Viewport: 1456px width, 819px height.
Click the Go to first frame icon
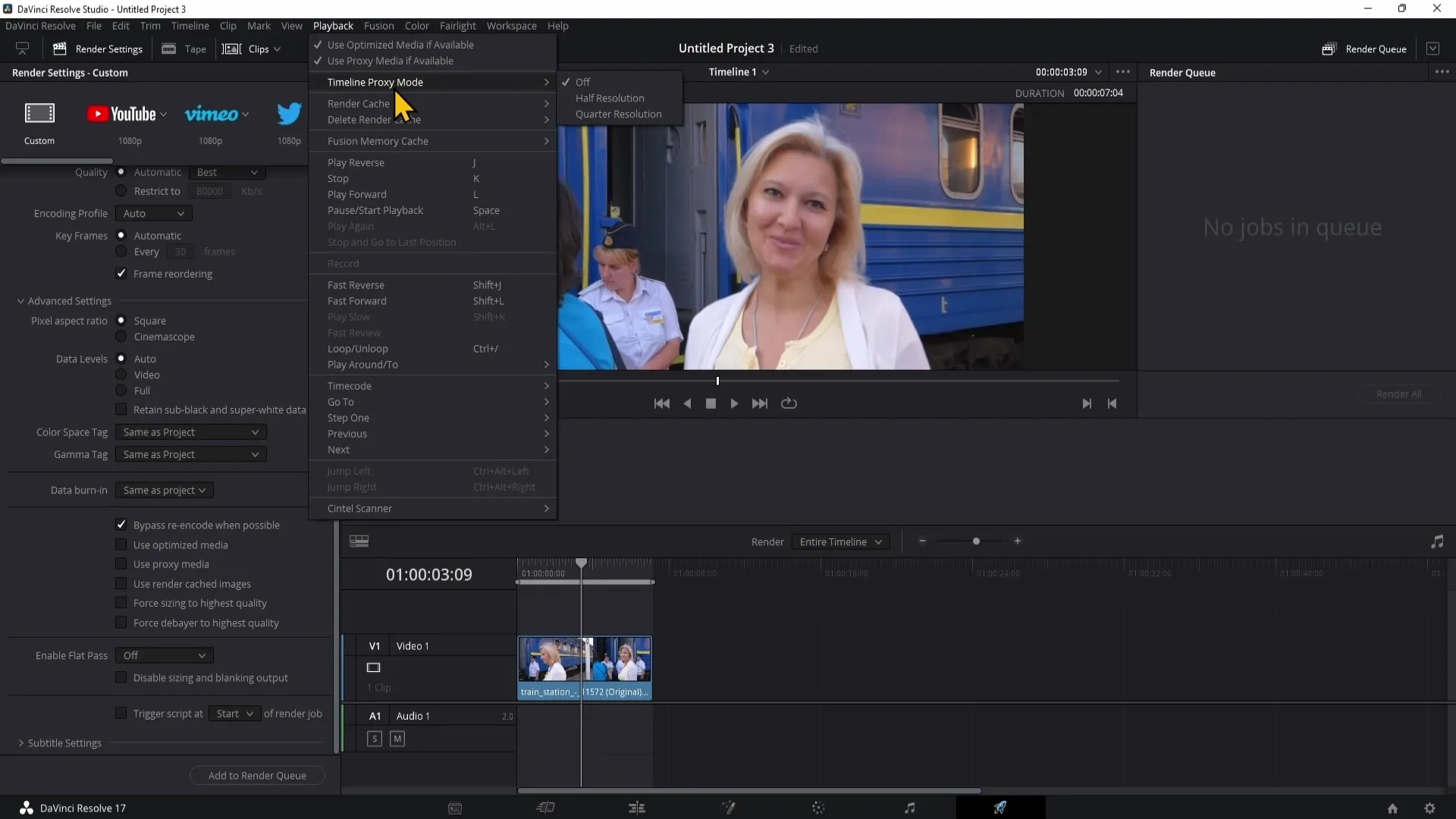tap(662, 403)
